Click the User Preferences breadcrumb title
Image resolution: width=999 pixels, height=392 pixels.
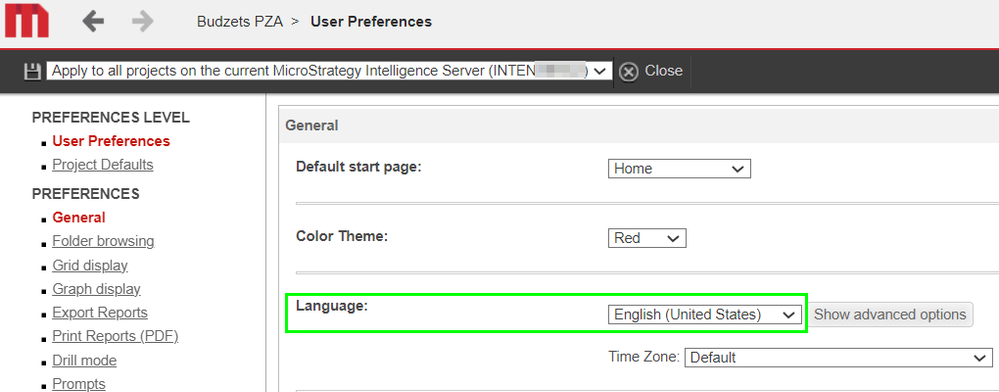pyautogui.click(x=371, y=22)
